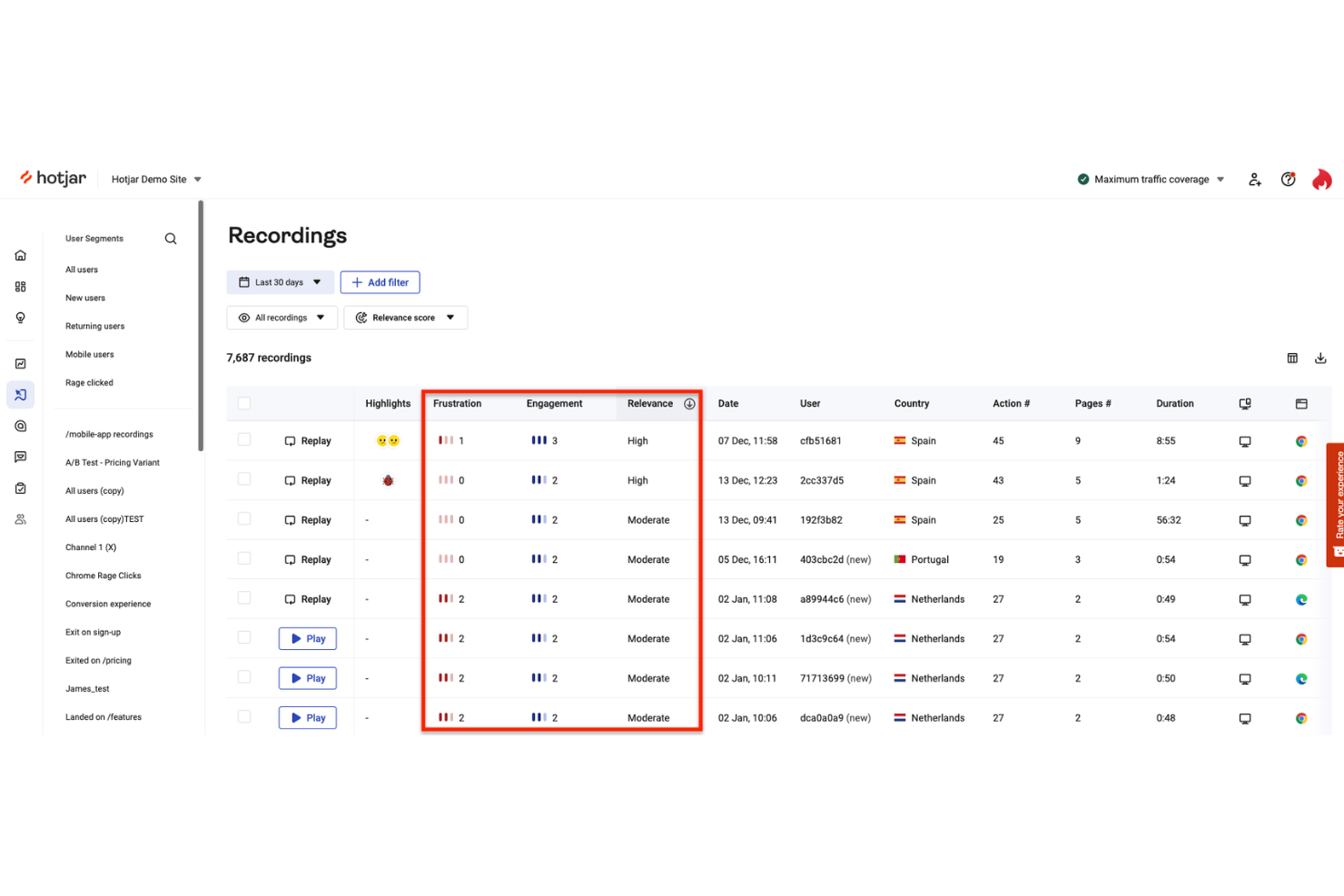Screen dimensions: 1344x896
Task: Tick the checkbox for user 2cc337d5 row
Action: pos(244,479)
